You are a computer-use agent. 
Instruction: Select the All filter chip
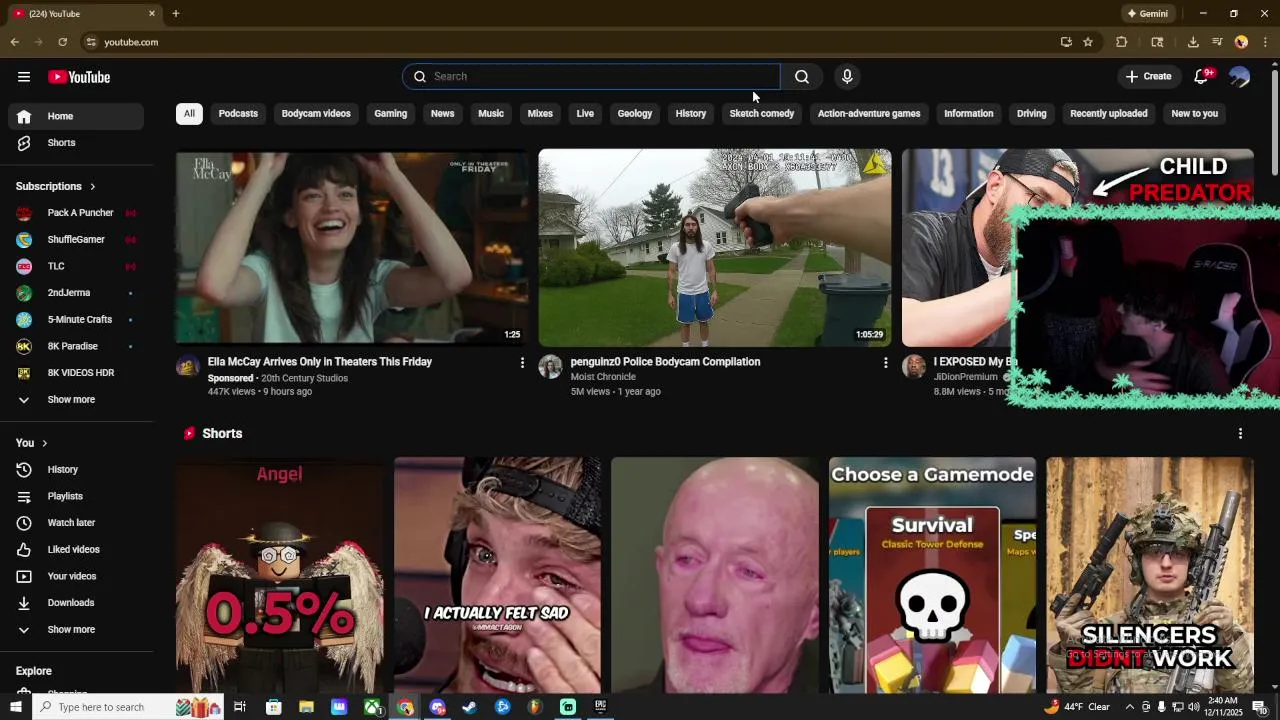[189, 114]
